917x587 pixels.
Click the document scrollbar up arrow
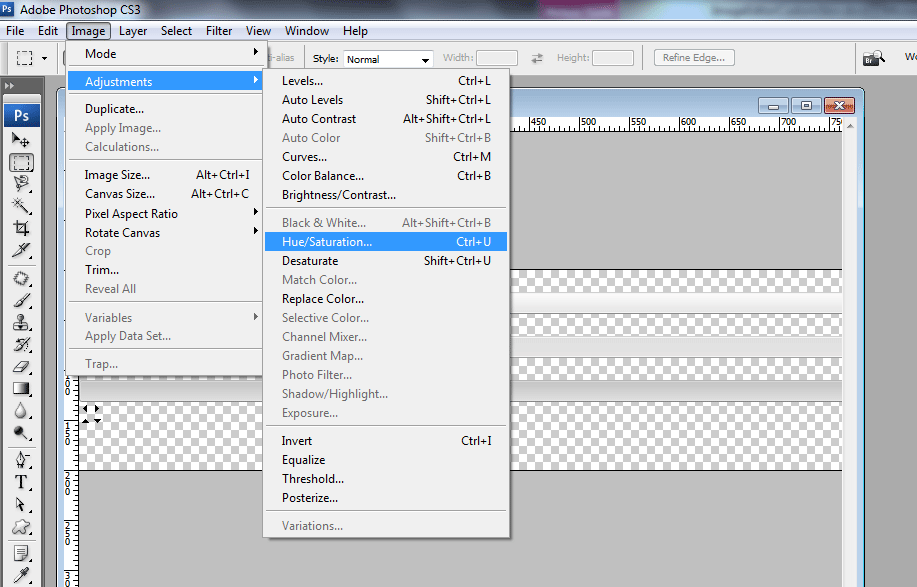(850, 125)
